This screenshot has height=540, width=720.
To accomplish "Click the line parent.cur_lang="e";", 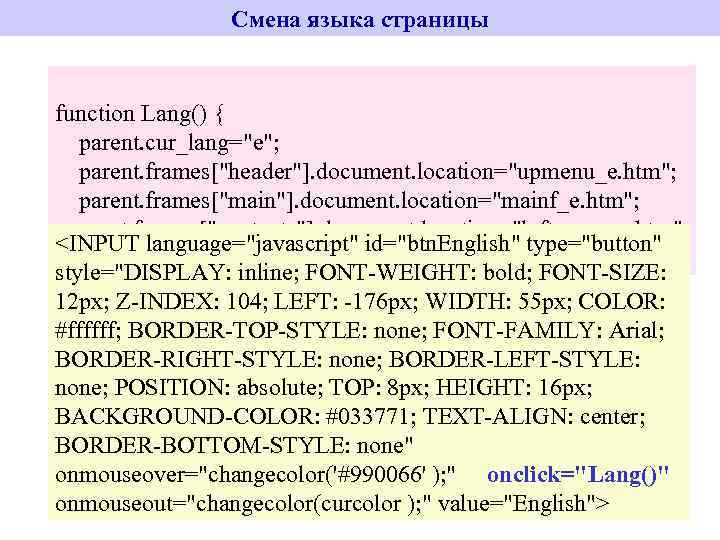I will click(x=179, y=143).
